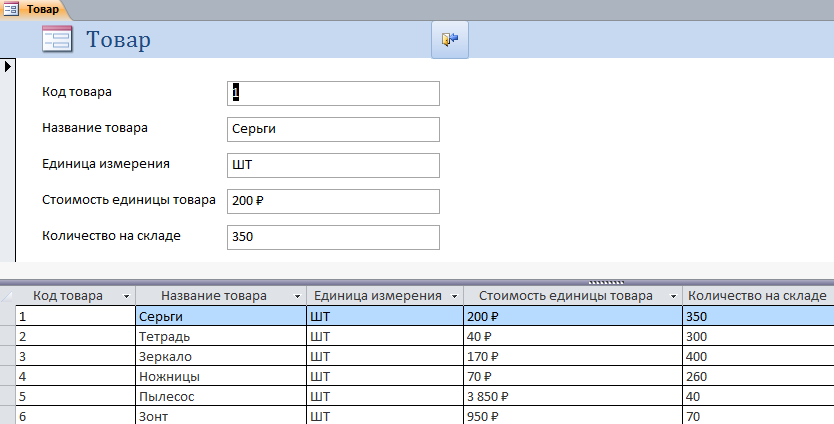Click the Единица измерения field with ШТ
This screenshot has width=834, height=424.
point(333,165)
